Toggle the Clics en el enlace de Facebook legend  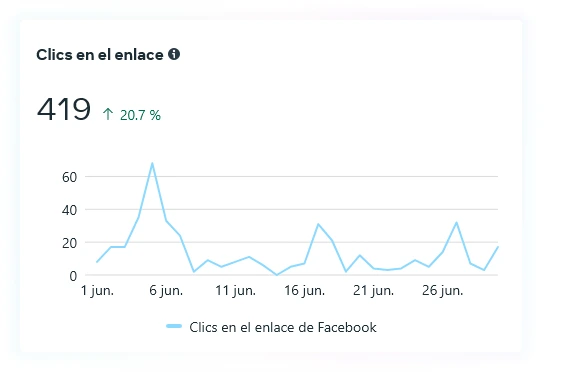point(271,327)
